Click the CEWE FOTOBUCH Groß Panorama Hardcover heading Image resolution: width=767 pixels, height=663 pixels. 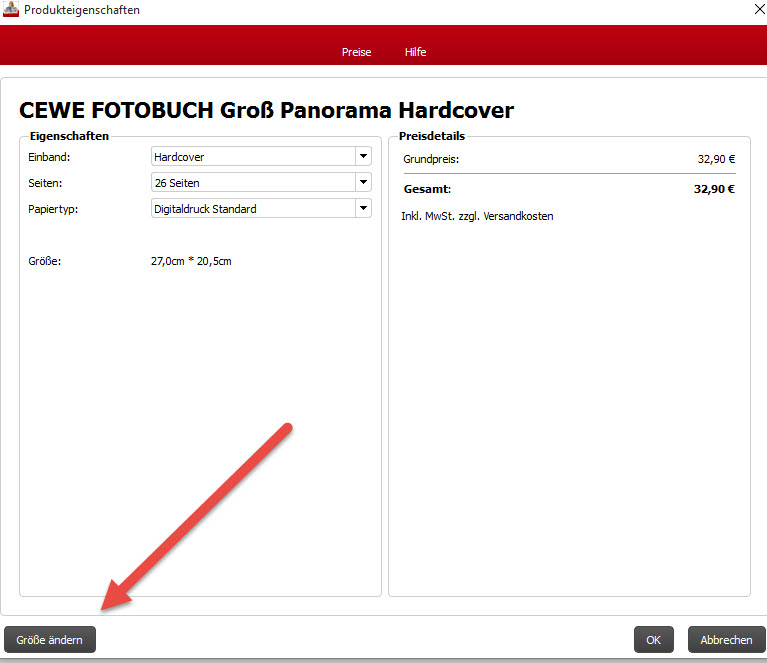(267, 110)
